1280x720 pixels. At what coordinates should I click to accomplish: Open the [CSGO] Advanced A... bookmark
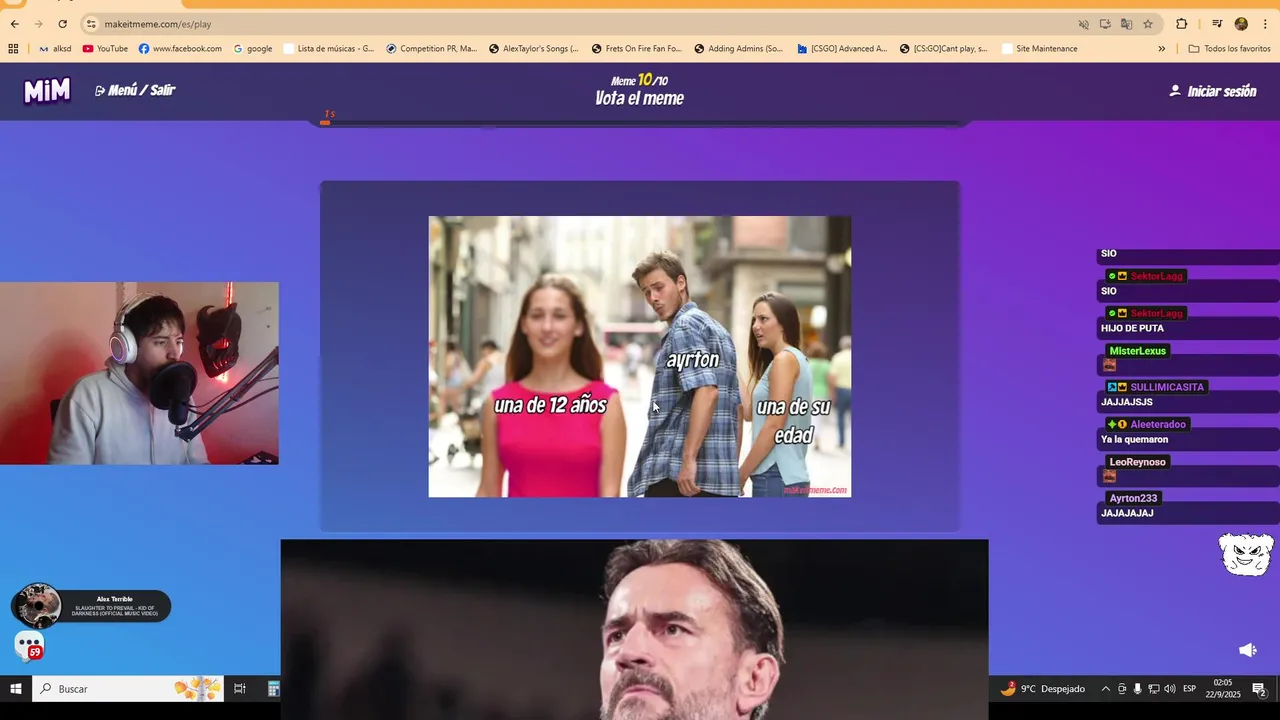841,48
